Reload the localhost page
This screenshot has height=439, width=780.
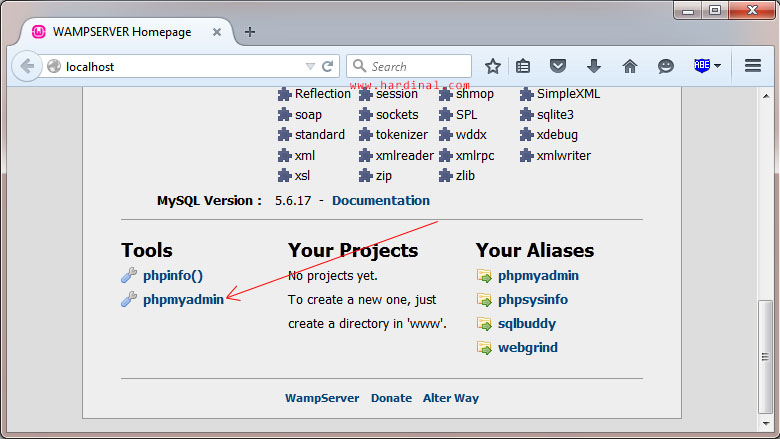(327, 66)
